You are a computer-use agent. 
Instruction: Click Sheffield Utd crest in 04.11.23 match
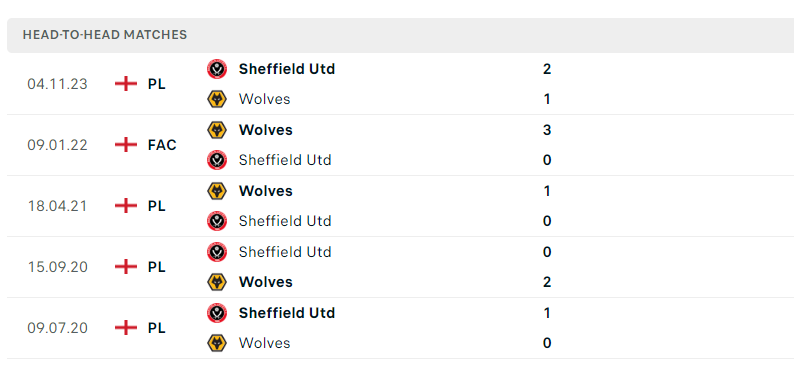click(217, 69)
